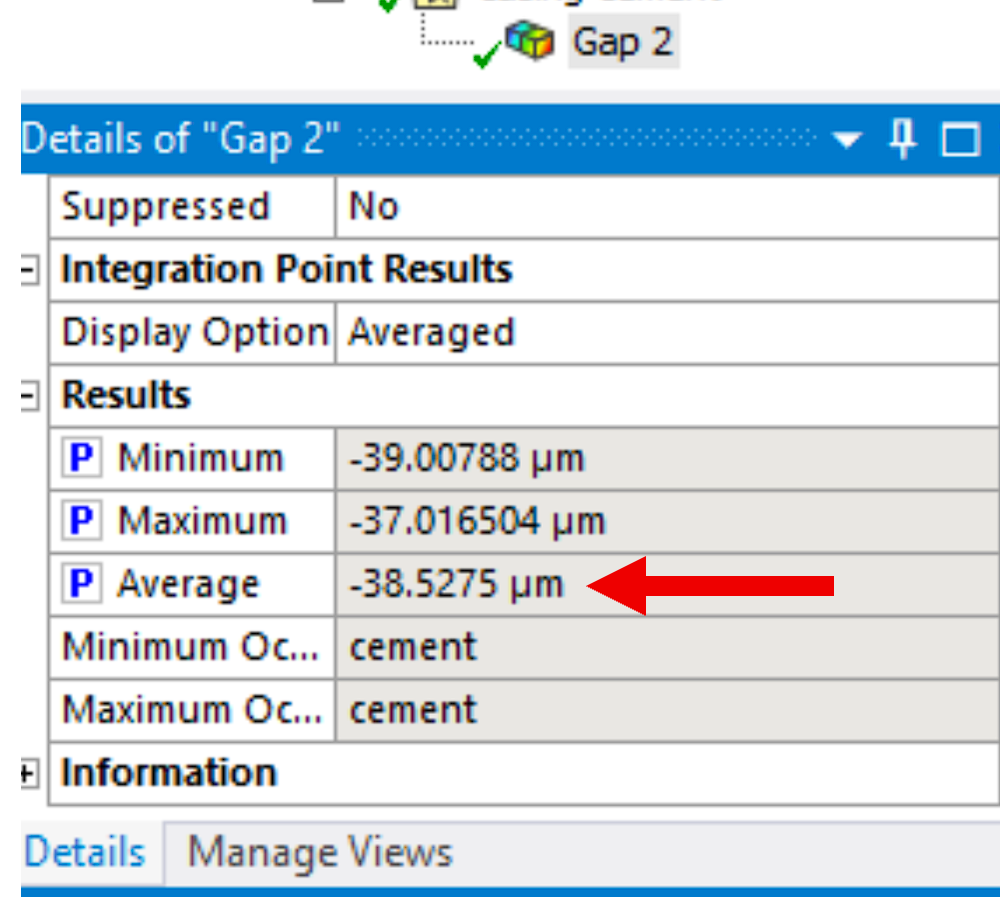Switch to the Details tab

[x=85, y=853]
